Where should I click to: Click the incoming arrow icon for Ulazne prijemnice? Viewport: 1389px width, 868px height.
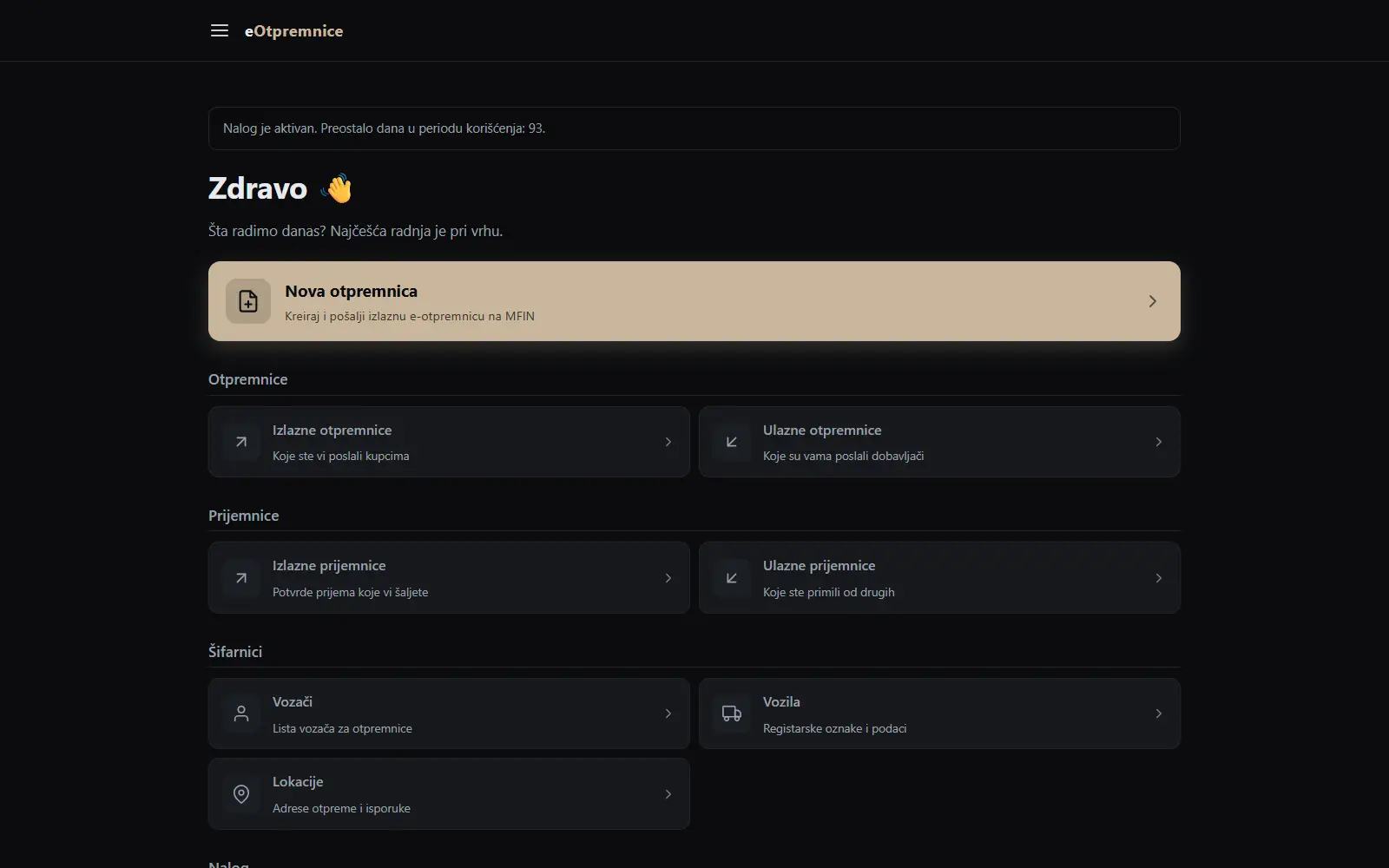[732, 578]
